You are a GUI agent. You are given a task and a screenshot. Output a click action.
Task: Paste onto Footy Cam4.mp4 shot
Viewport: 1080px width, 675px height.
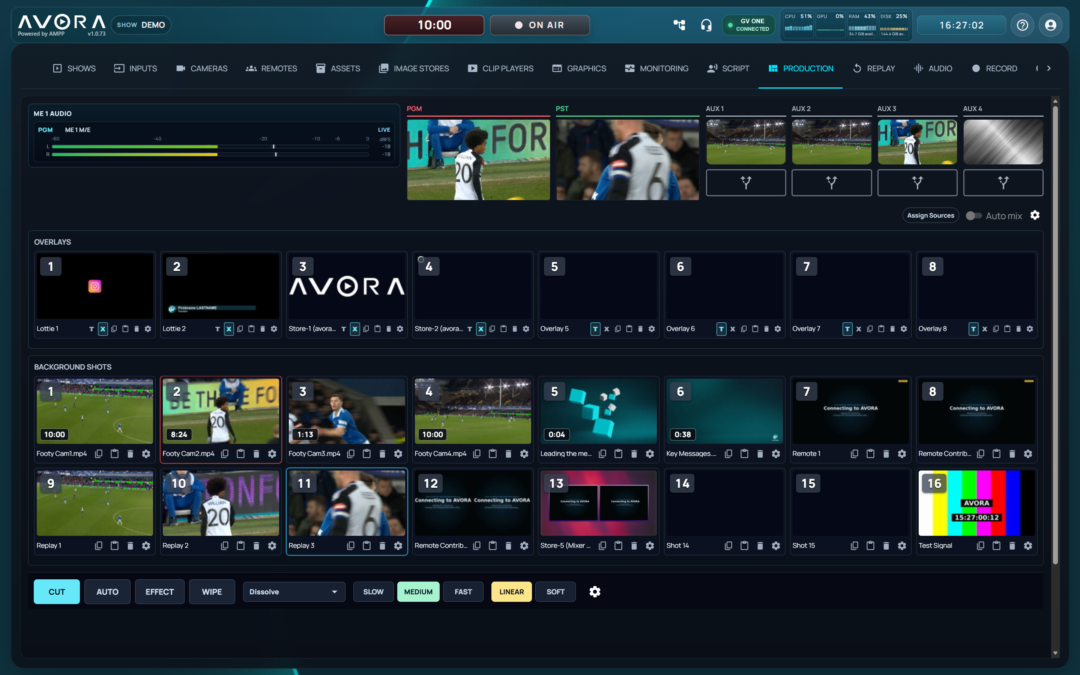(492, 454)
